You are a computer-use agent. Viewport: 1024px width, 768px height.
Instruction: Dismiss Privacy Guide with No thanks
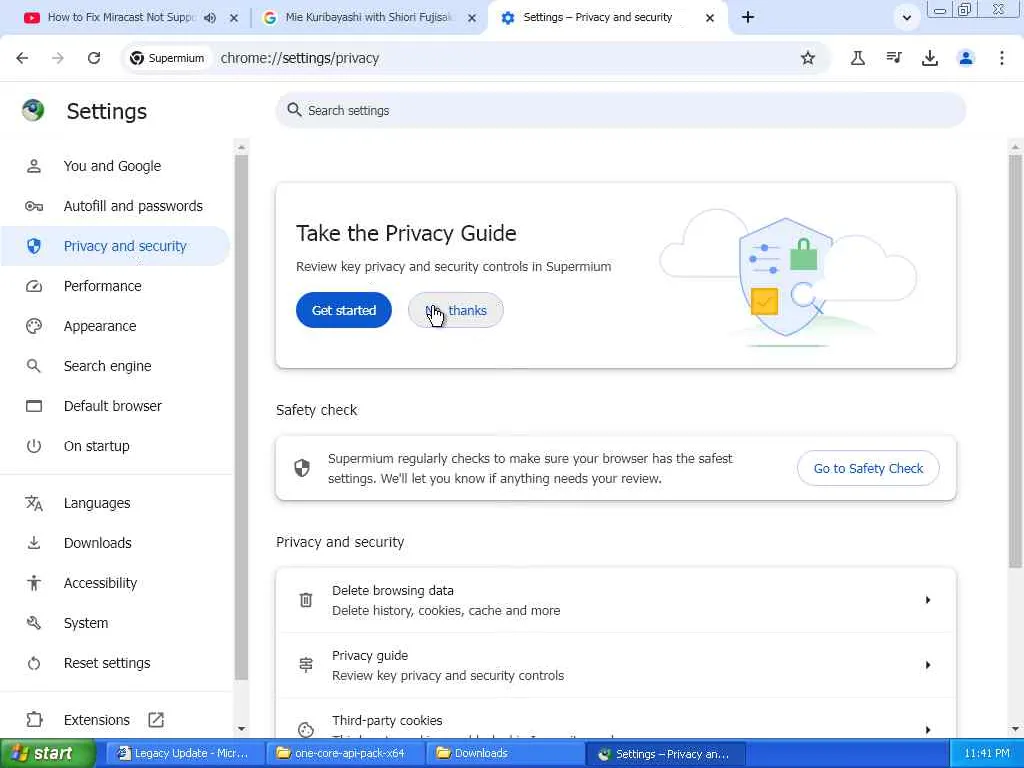click(456, 310)
